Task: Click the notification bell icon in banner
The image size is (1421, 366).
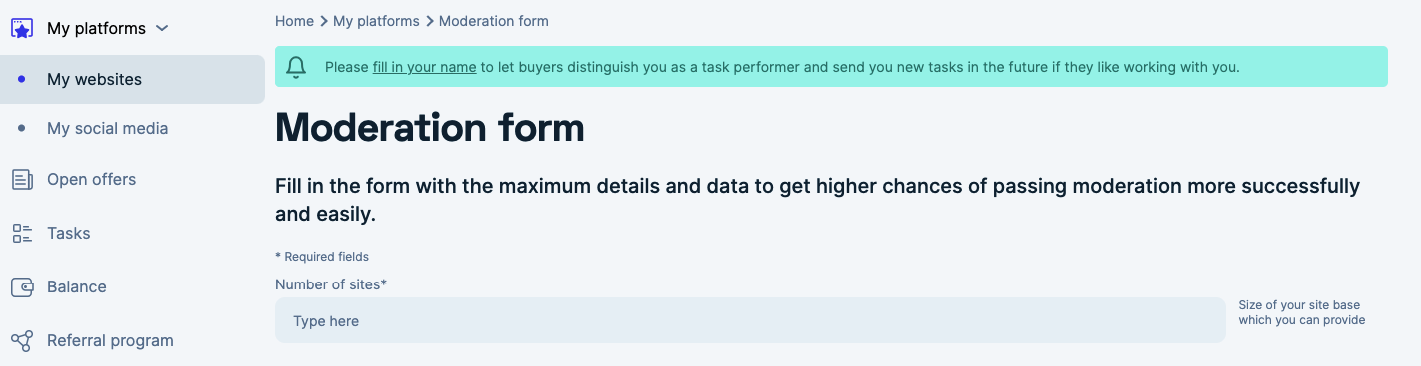Action: coord(296,67)
